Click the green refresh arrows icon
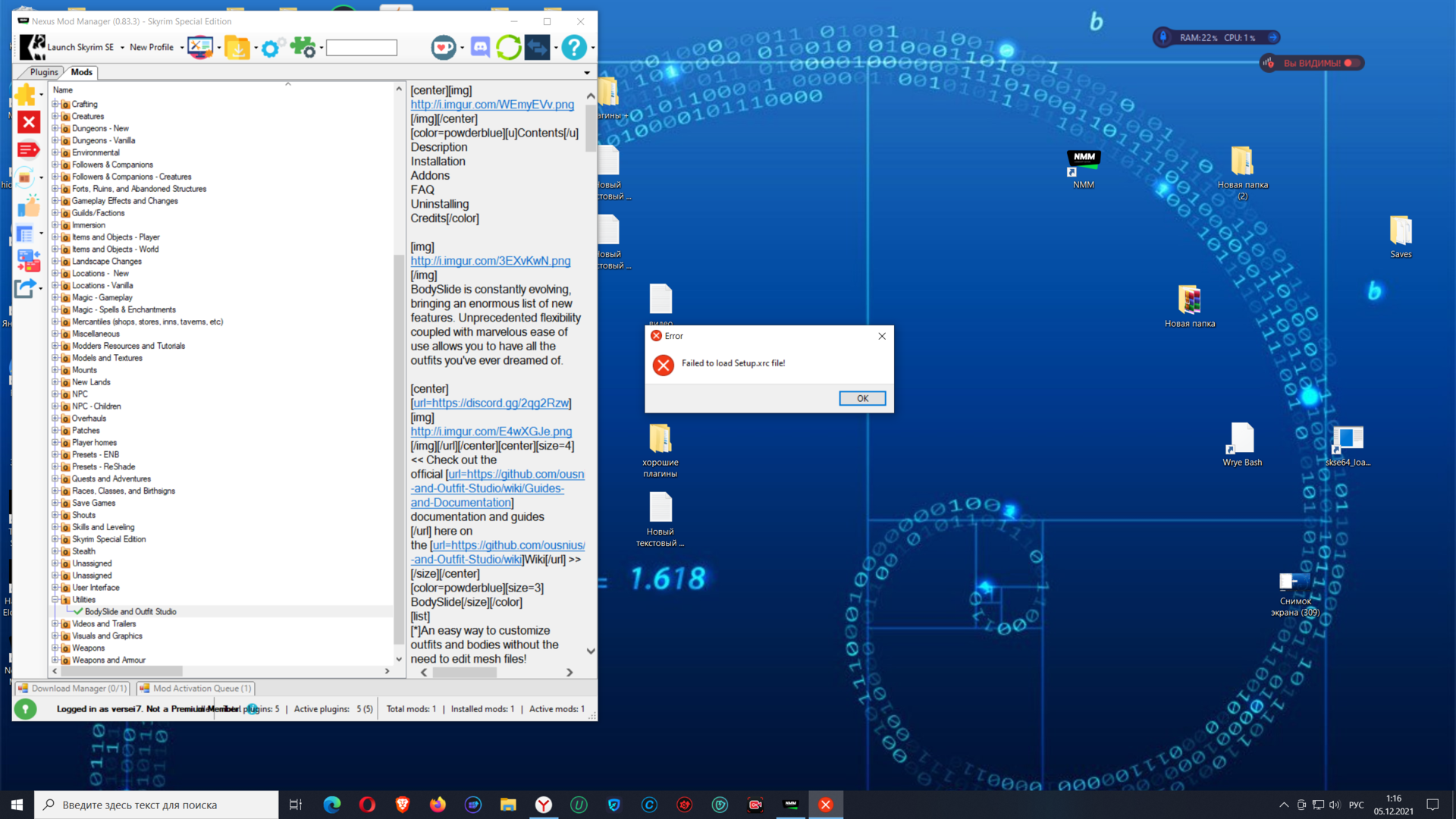This screenshot has height=819, width=1456. coord(508,48)
